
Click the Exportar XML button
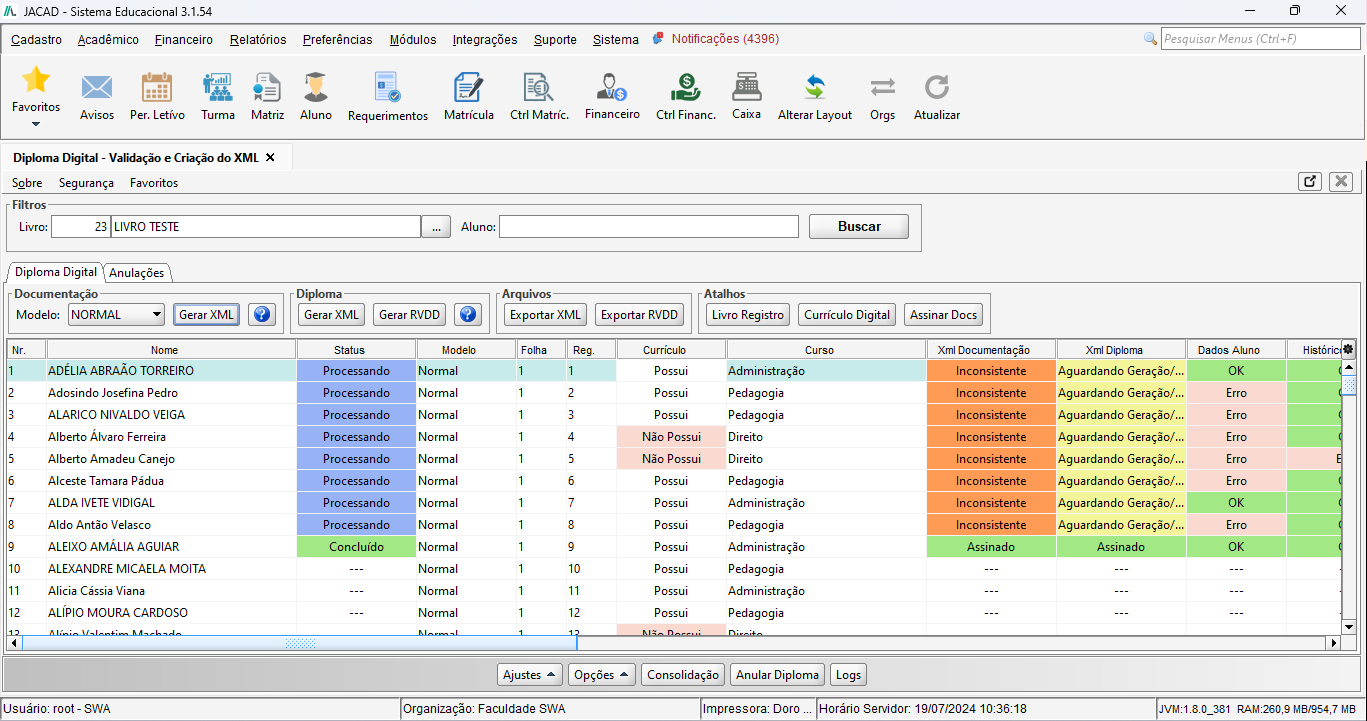(x=545, y=315)
